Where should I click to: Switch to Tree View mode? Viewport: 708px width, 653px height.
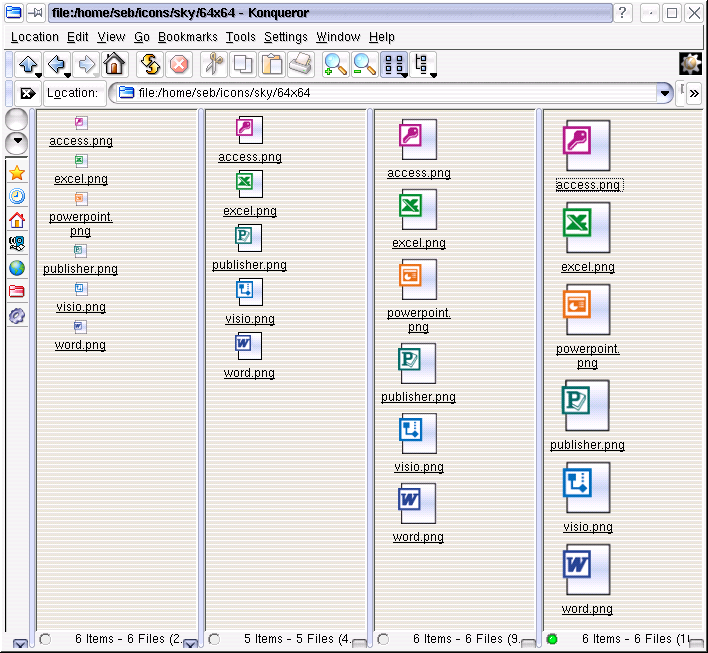(422, 64)
